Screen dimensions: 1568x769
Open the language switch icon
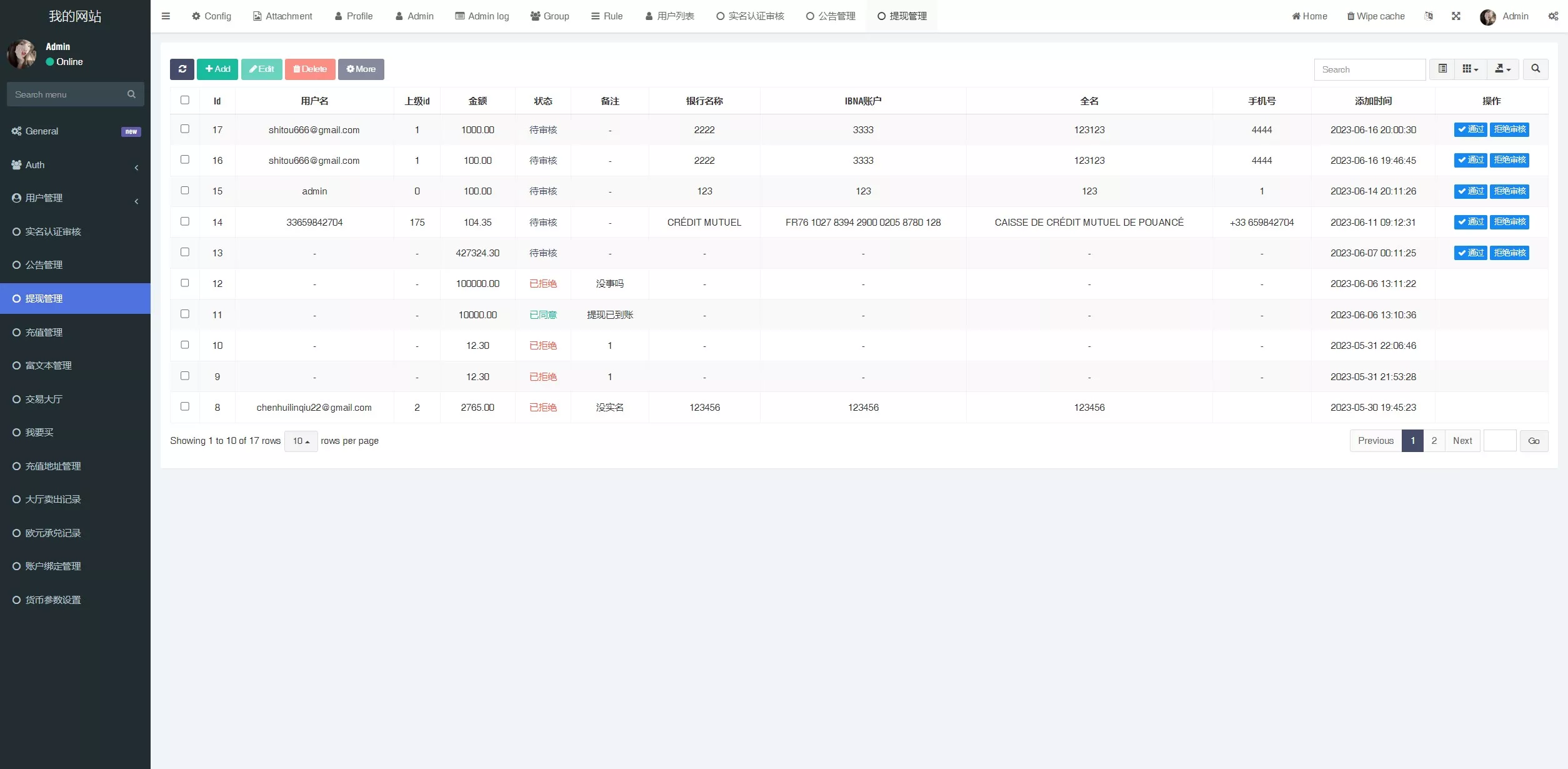click(1429, 16)
